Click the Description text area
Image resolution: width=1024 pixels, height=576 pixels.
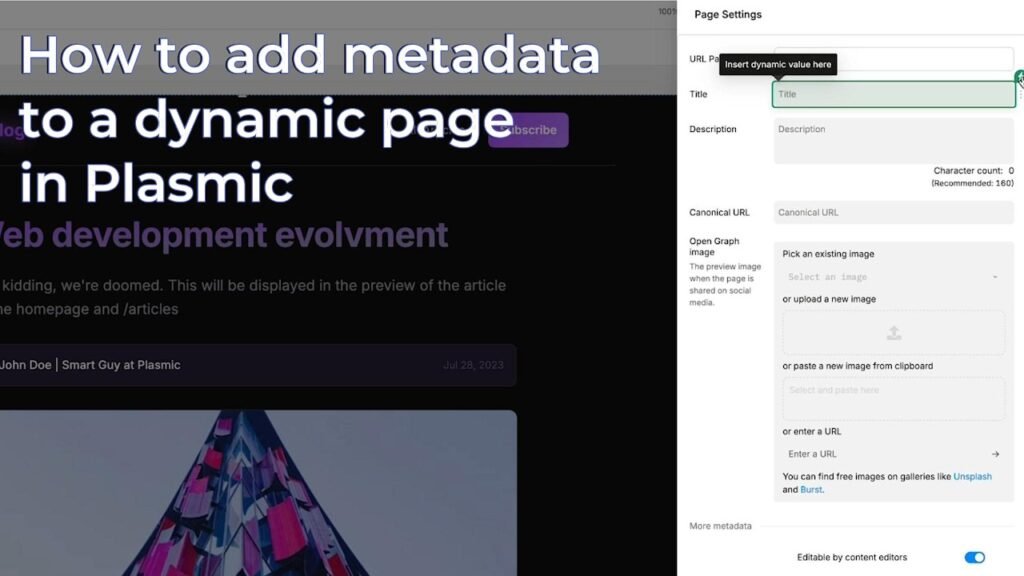click(893, 140)
